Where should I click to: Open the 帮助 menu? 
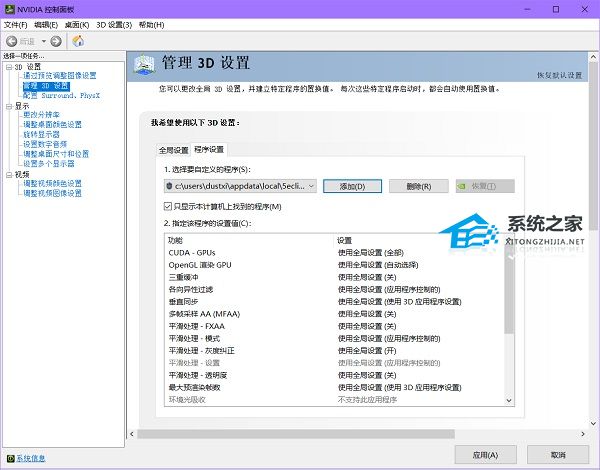(151, 24)
